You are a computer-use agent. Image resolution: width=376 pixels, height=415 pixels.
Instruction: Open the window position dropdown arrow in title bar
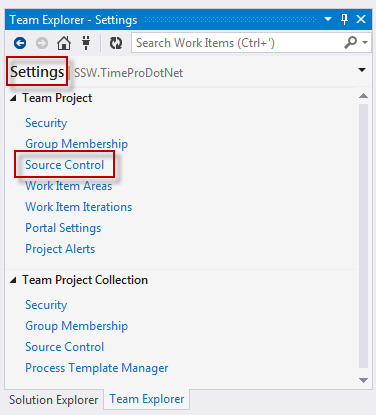pos(328,19)
